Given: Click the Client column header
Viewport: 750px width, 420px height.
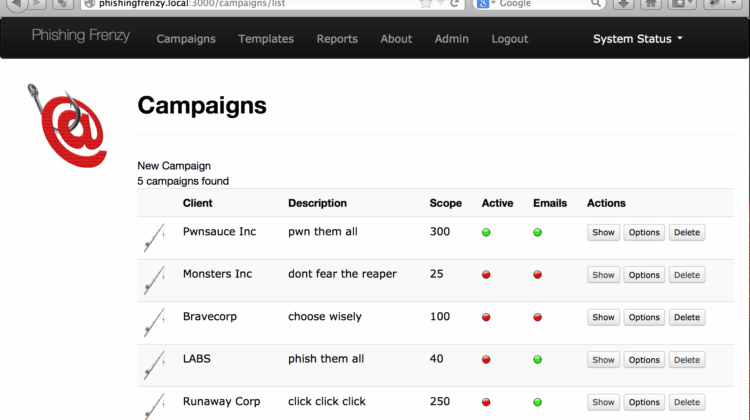Looking at the screenshot, I should pos(198,203).
